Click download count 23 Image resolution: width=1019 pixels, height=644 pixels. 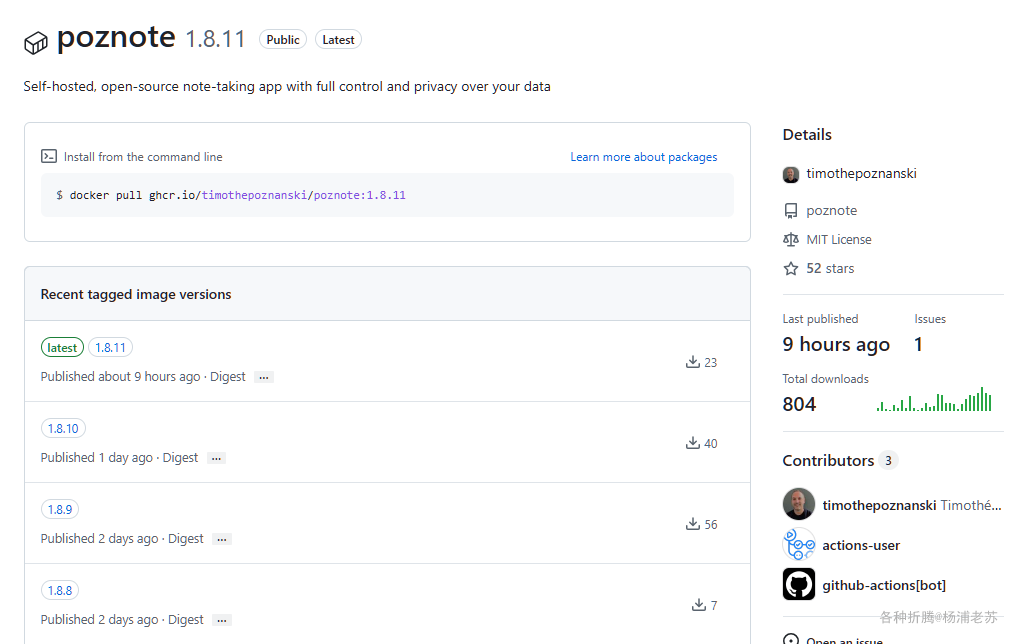tap(710, 363)
